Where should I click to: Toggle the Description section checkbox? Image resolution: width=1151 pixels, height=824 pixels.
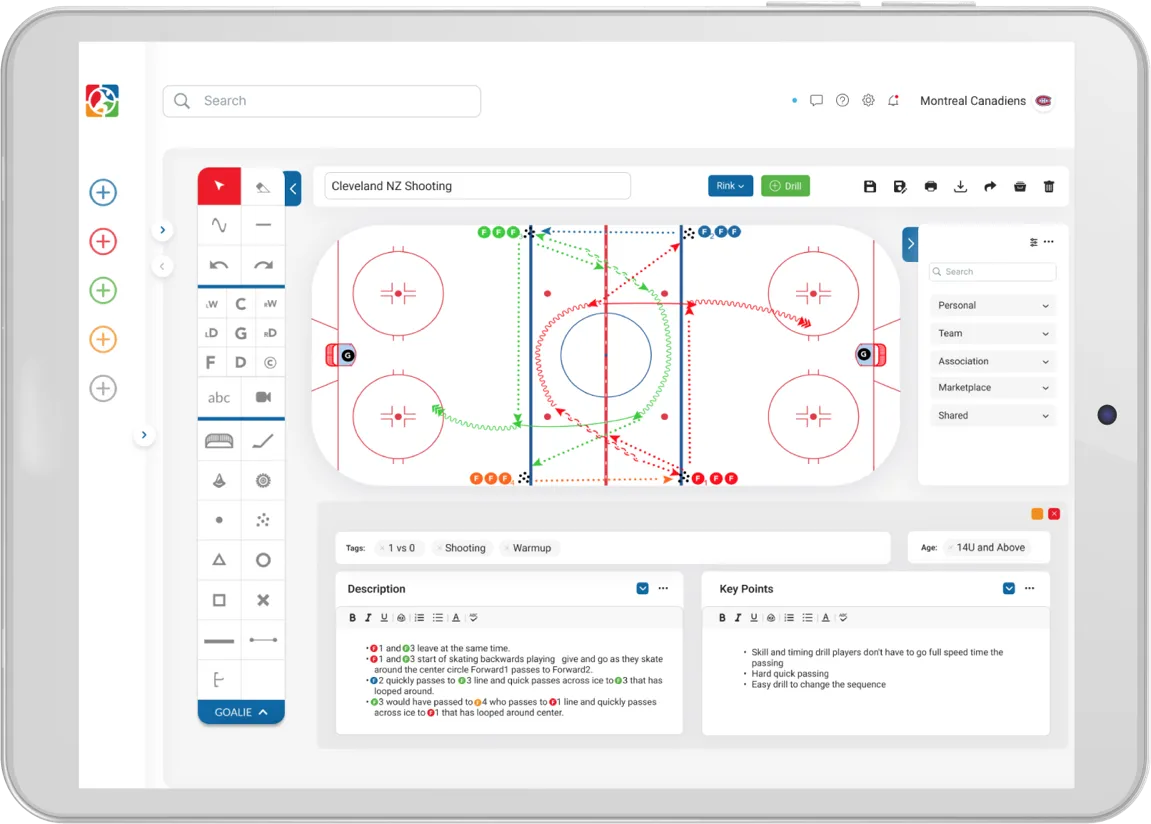[x=642, y=589]
